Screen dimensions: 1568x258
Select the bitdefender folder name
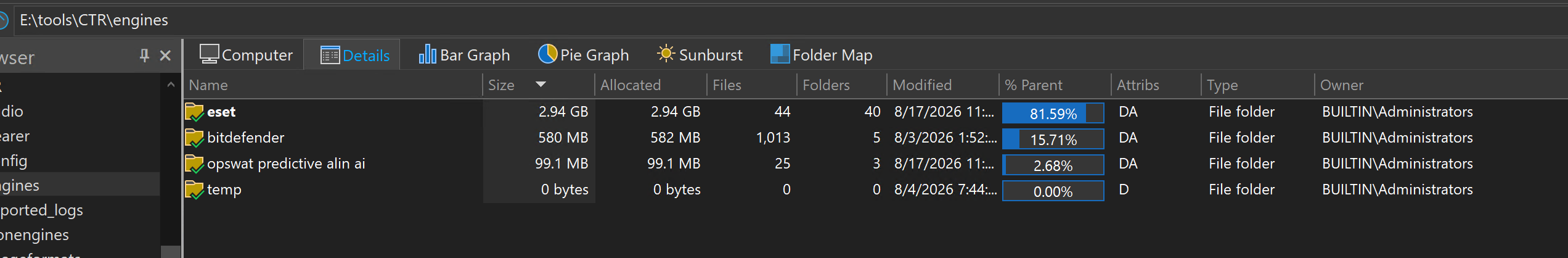pyautogui.click(x=245, y=138)
